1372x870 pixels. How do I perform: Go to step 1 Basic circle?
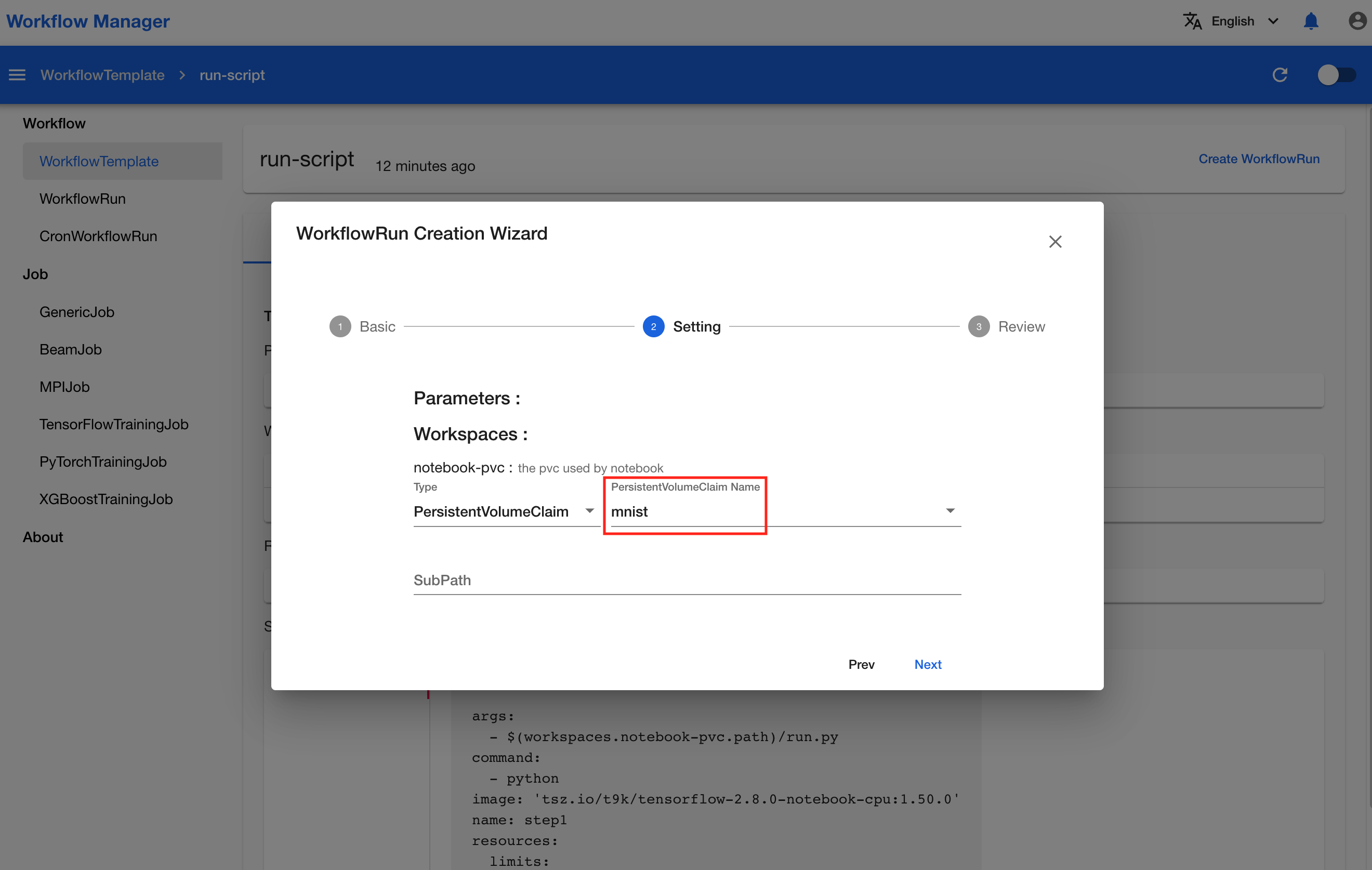click(x=340, y=326)
